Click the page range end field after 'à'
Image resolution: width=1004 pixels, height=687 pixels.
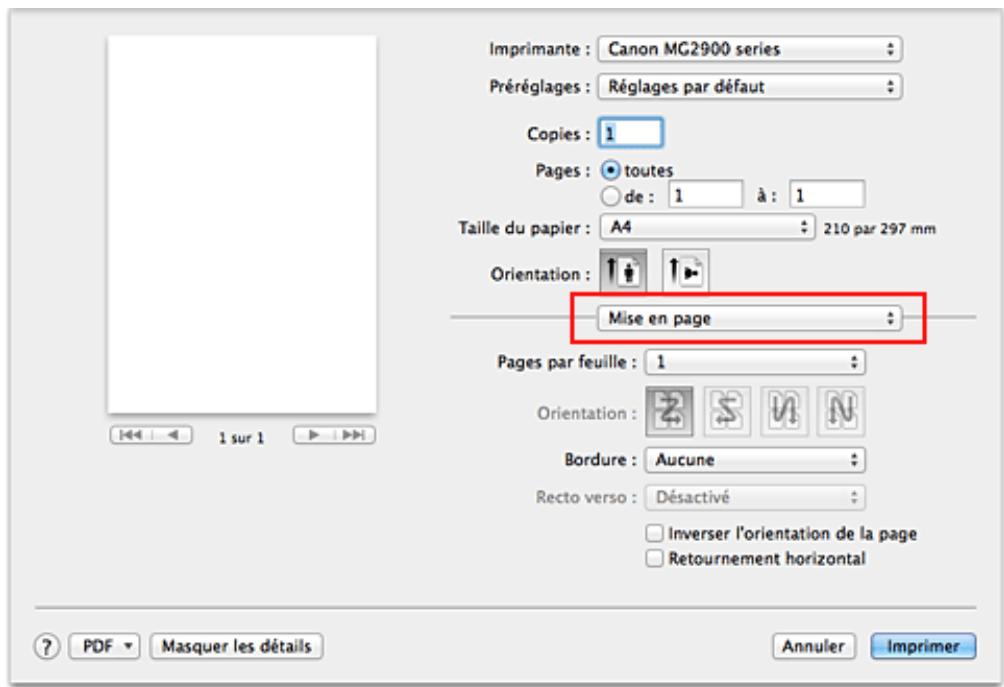coord(827,195)
